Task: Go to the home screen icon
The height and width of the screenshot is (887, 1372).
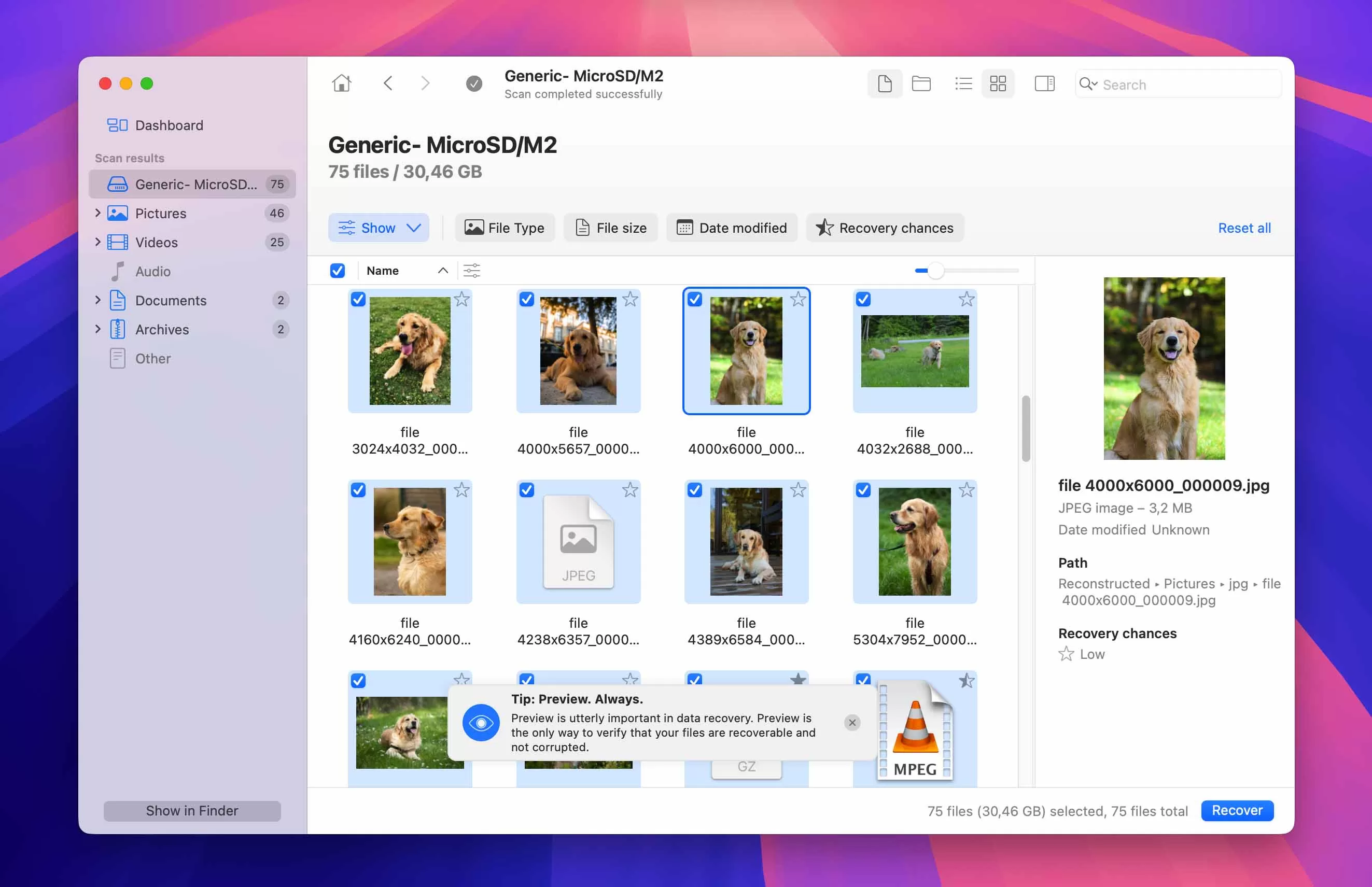Action: pyautogui.click(x=341, y=83)
